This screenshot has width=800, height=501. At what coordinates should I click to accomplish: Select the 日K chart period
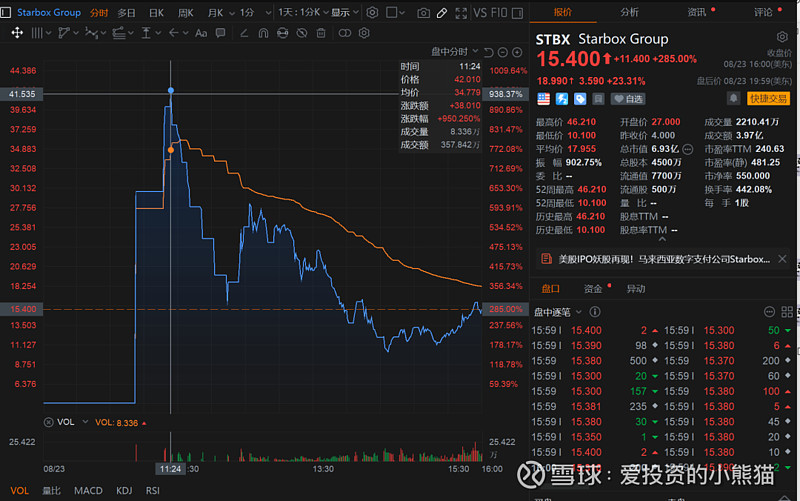point(156,13)
